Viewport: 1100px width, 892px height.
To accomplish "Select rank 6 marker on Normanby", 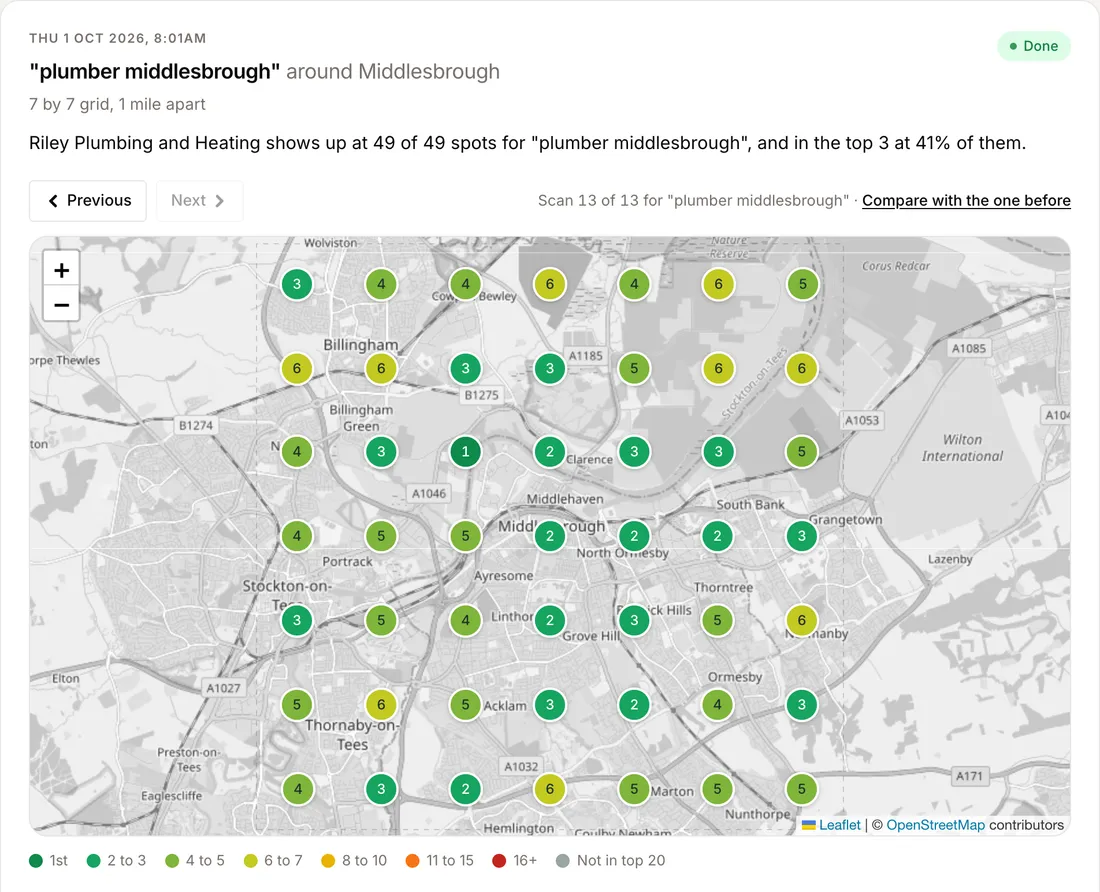I will [x=801, y=620].
